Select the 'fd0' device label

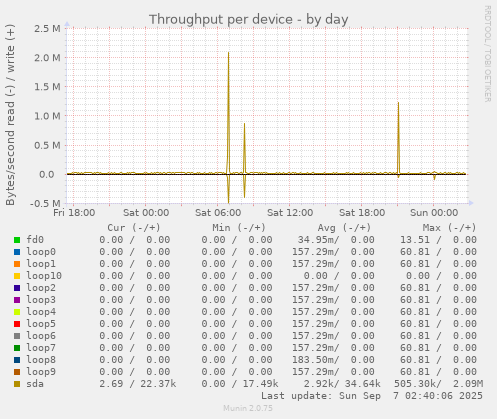click(x=35, y=240)
